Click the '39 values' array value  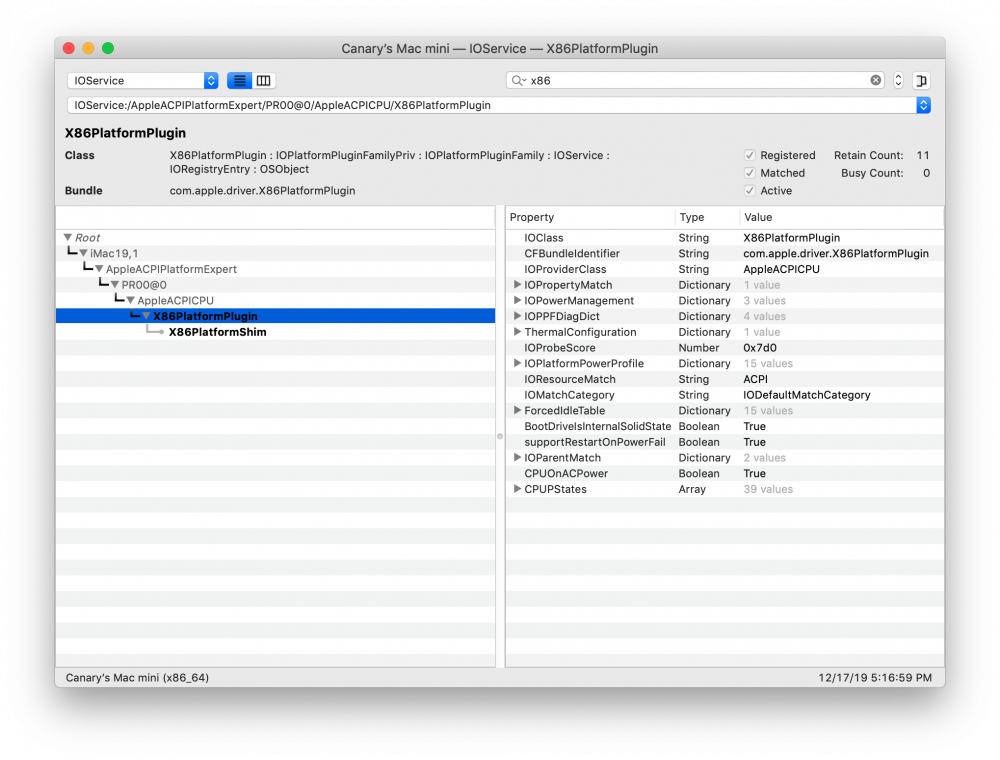(768, 489)
